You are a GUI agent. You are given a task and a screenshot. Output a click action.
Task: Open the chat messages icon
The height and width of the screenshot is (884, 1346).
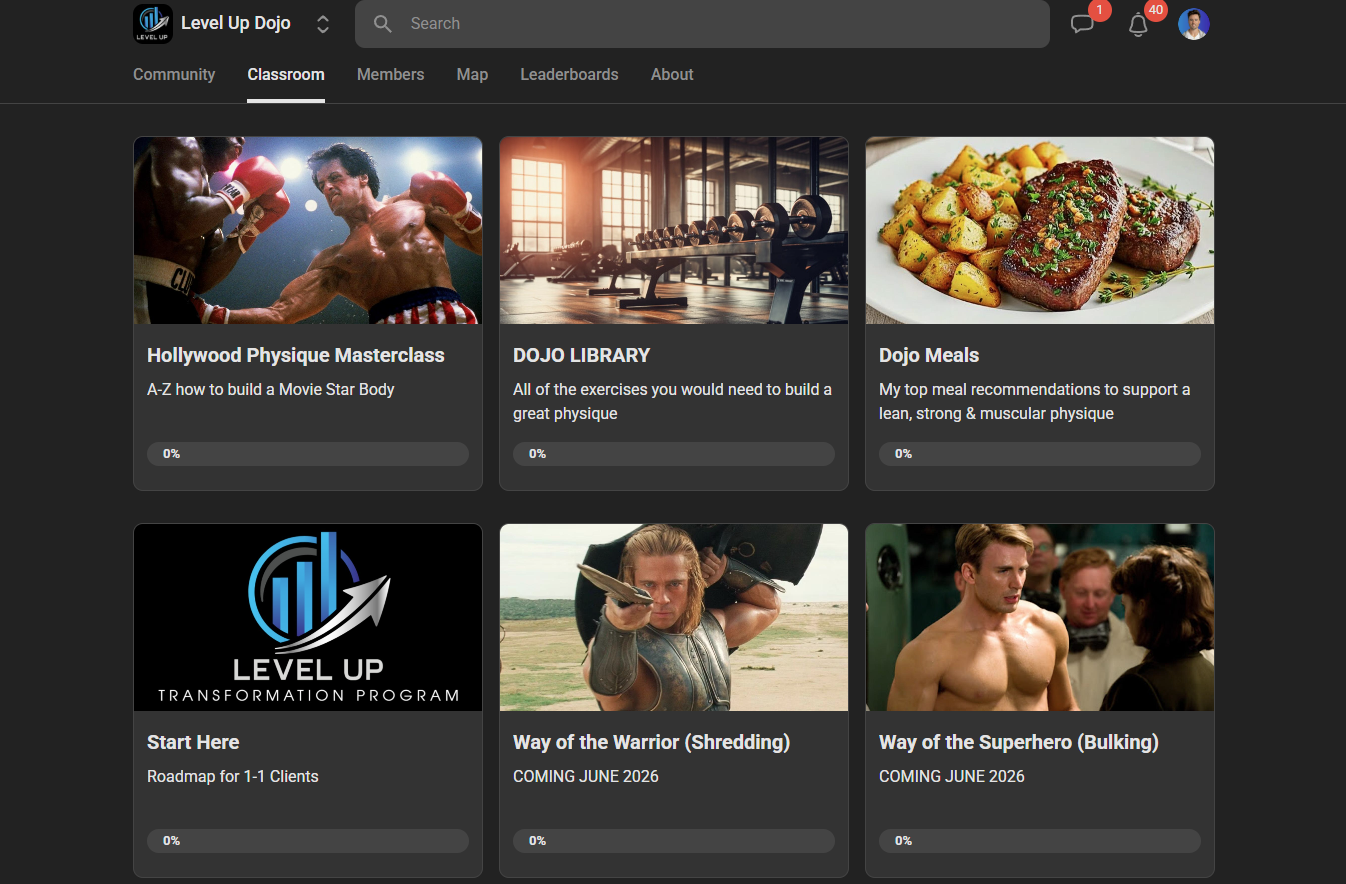click(1082, 25)
